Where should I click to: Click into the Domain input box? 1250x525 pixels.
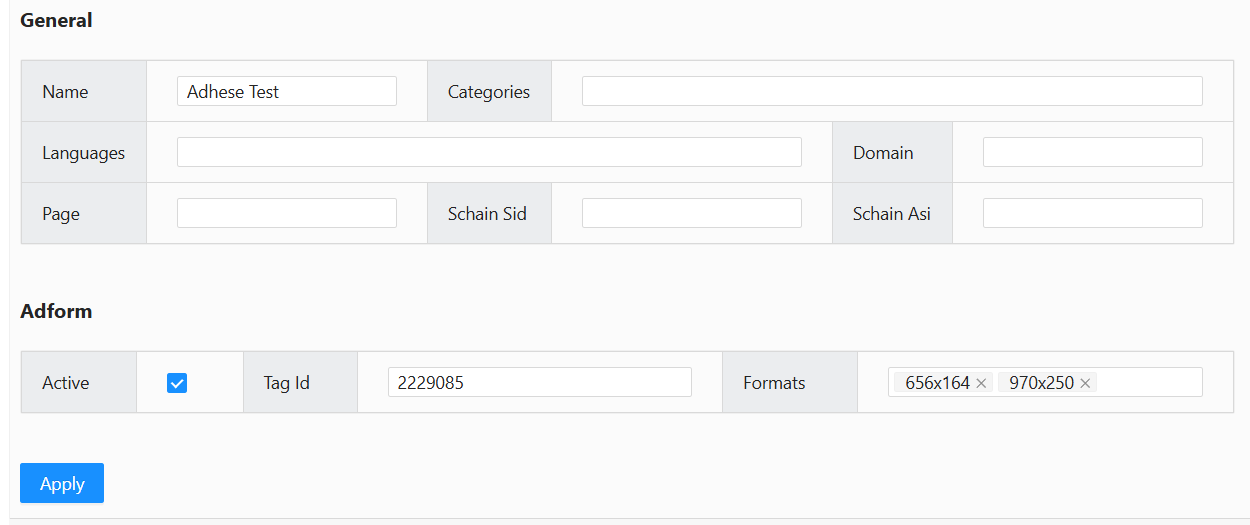coord(1092,152)
